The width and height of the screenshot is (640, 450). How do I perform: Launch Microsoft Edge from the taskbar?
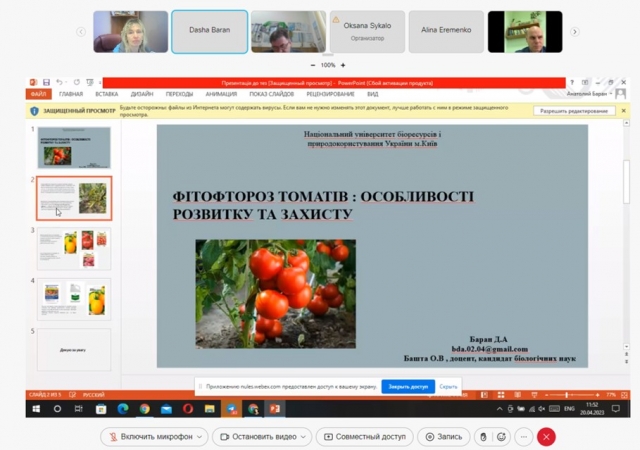click(x=123, y=409)
